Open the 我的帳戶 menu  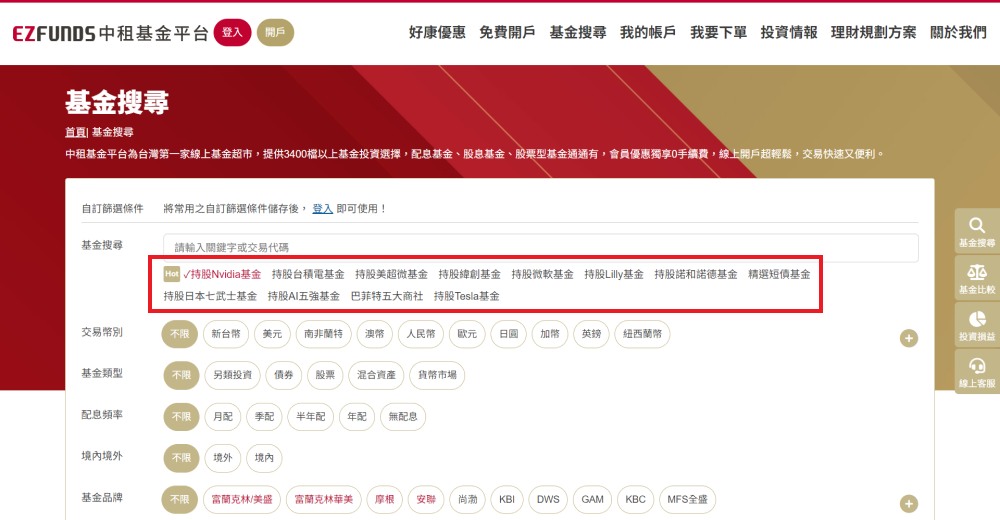(648, 33)
